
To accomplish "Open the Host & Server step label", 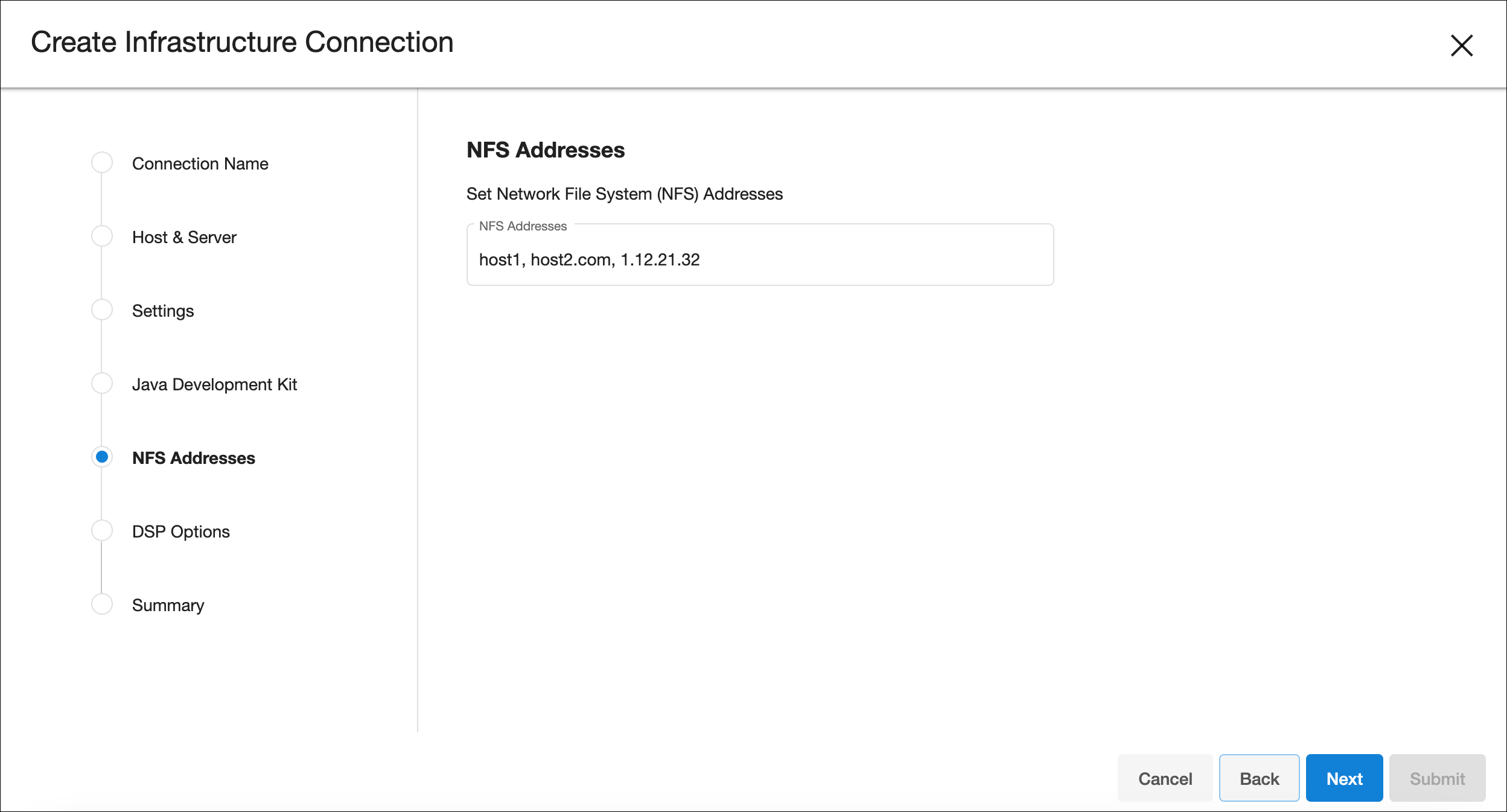I will (x=184, y=238).
